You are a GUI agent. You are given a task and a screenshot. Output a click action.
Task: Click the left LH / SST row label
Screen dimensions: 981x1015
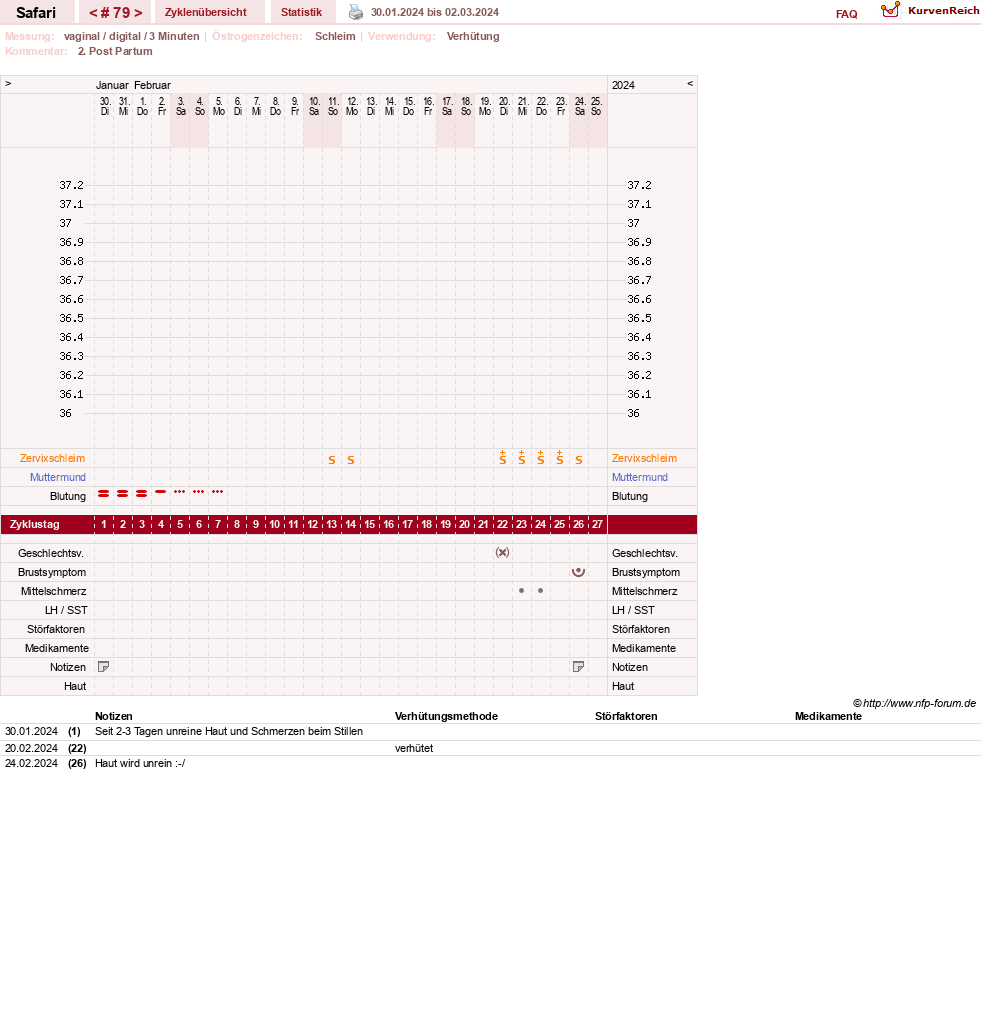(x=66, y=610)
